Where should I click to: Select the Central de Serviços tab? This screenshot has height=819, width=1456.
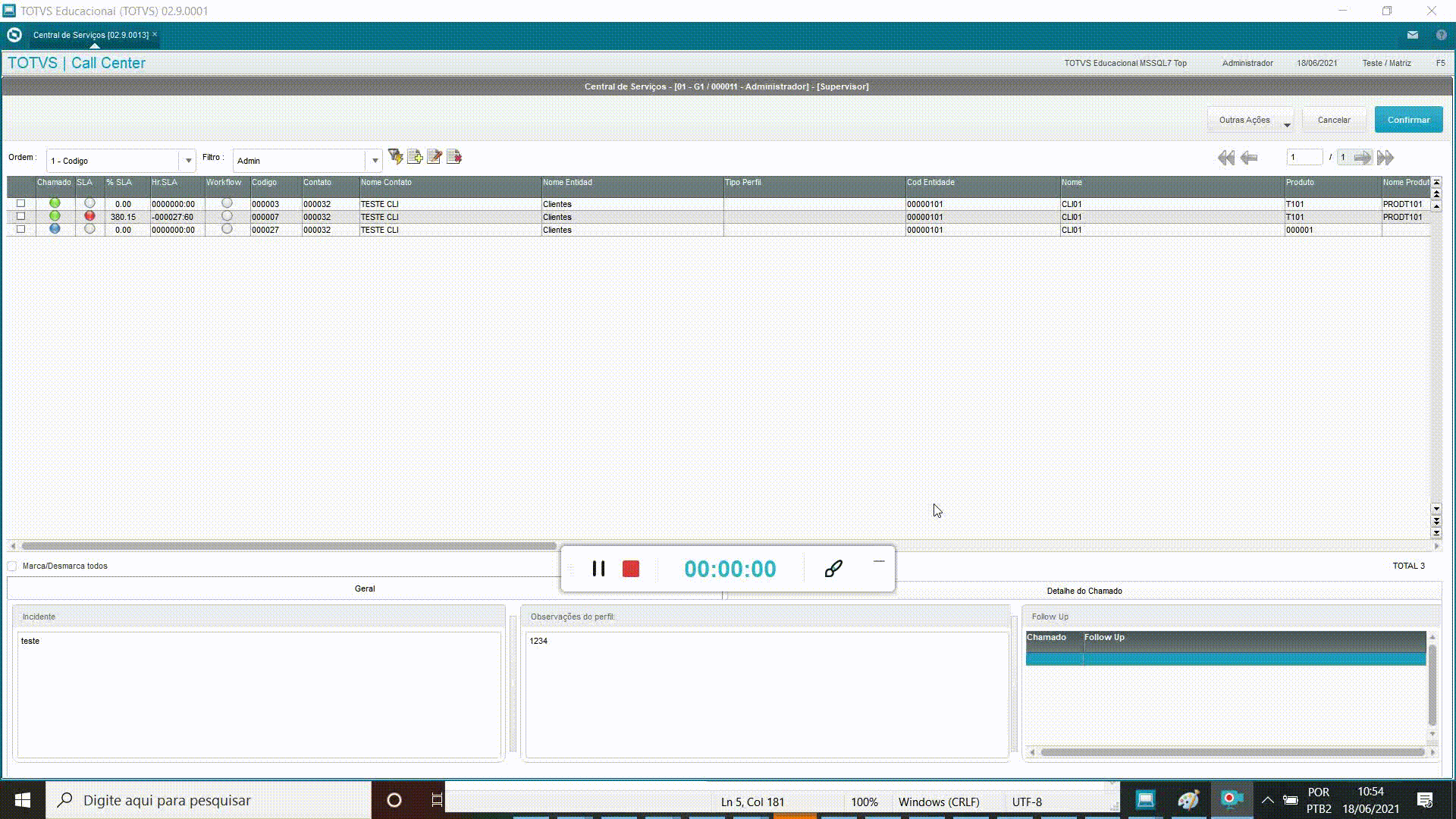coord(91,35)
